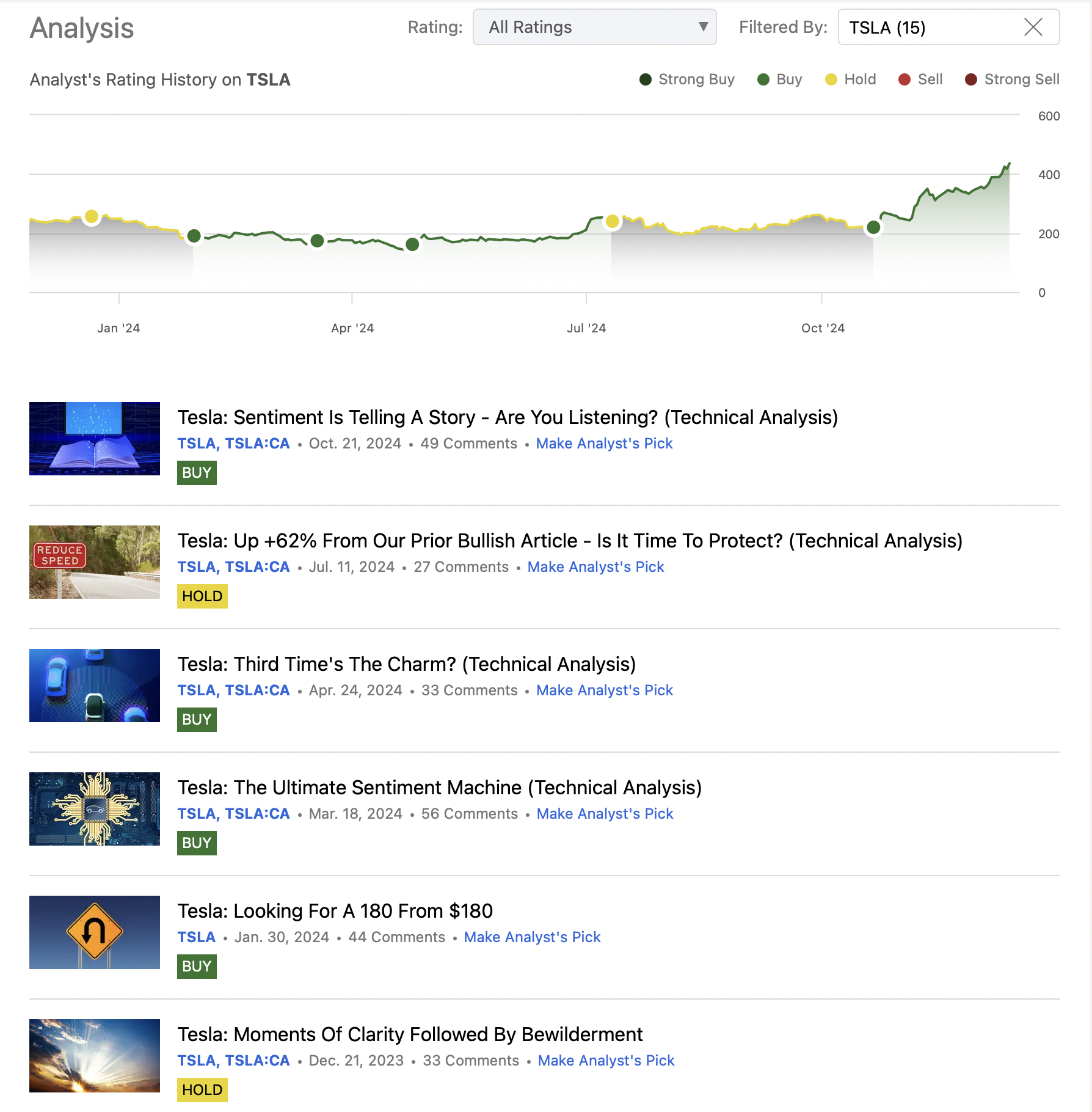1092x1112 pixels.
Task: Open article Tesla: Third Time's The Charm
Action: tap(407, 664)
